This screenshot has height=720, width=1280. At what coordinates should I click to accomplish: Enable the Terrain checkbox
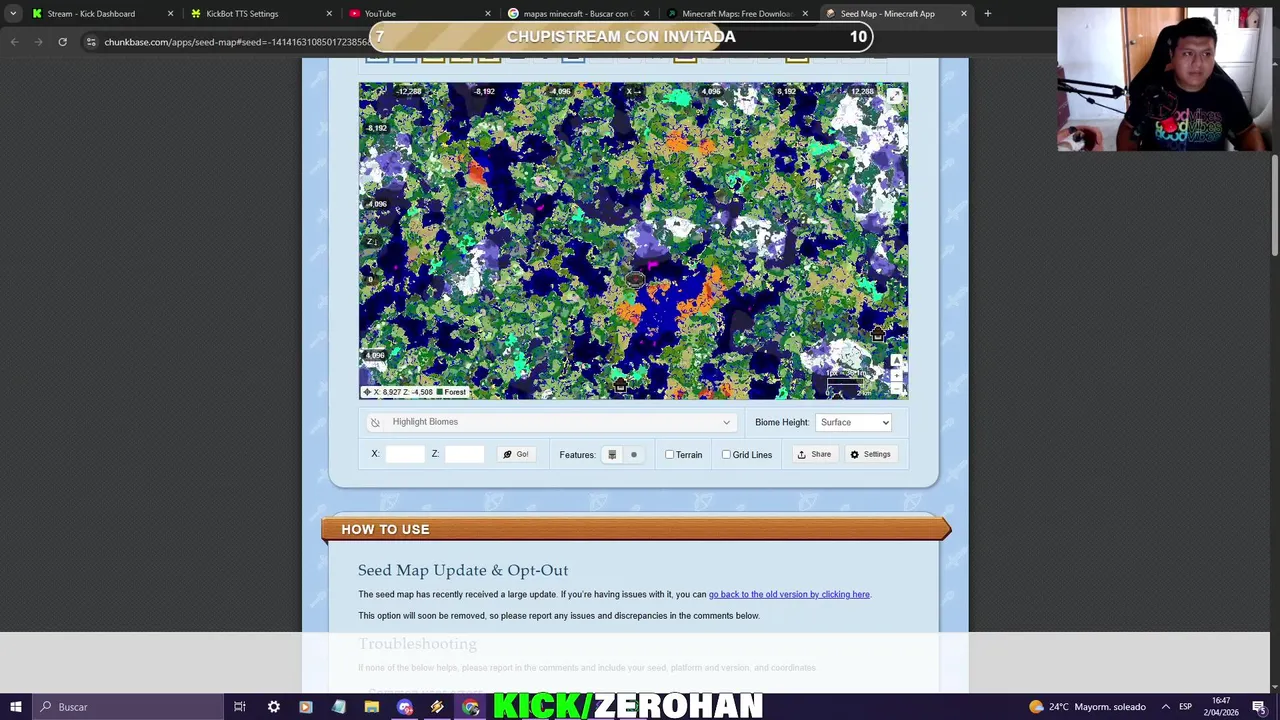(670, 455)
